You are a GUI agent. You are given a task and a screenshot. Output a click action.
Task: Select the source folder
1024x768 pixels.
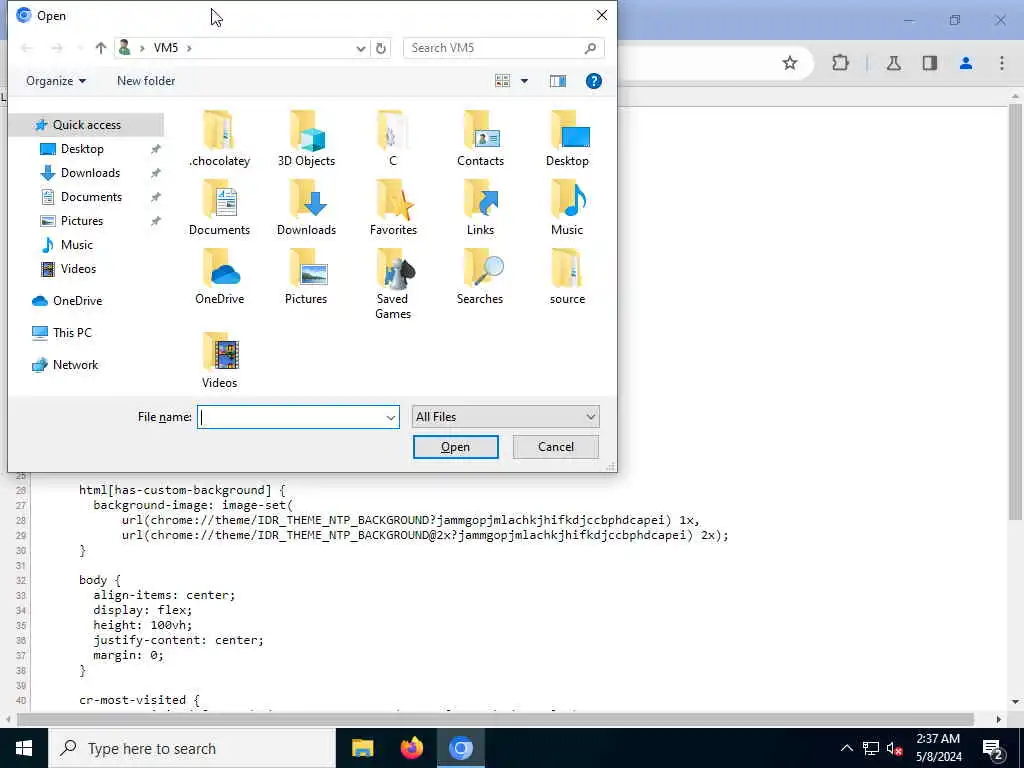click(567, 277)
